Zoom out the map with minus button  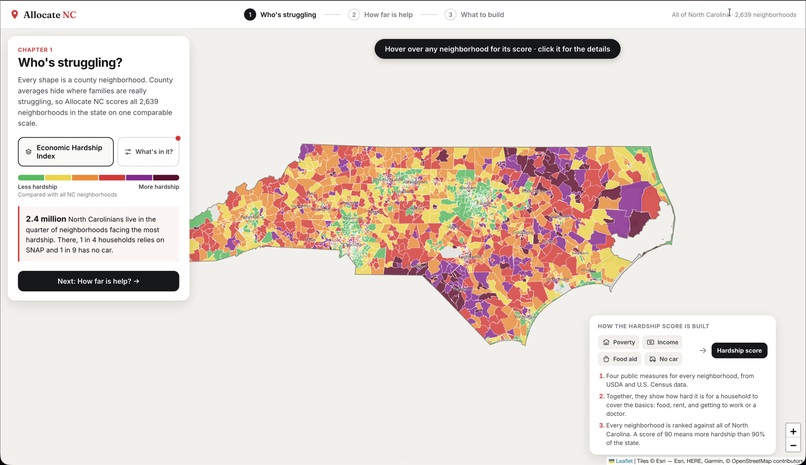793,445
